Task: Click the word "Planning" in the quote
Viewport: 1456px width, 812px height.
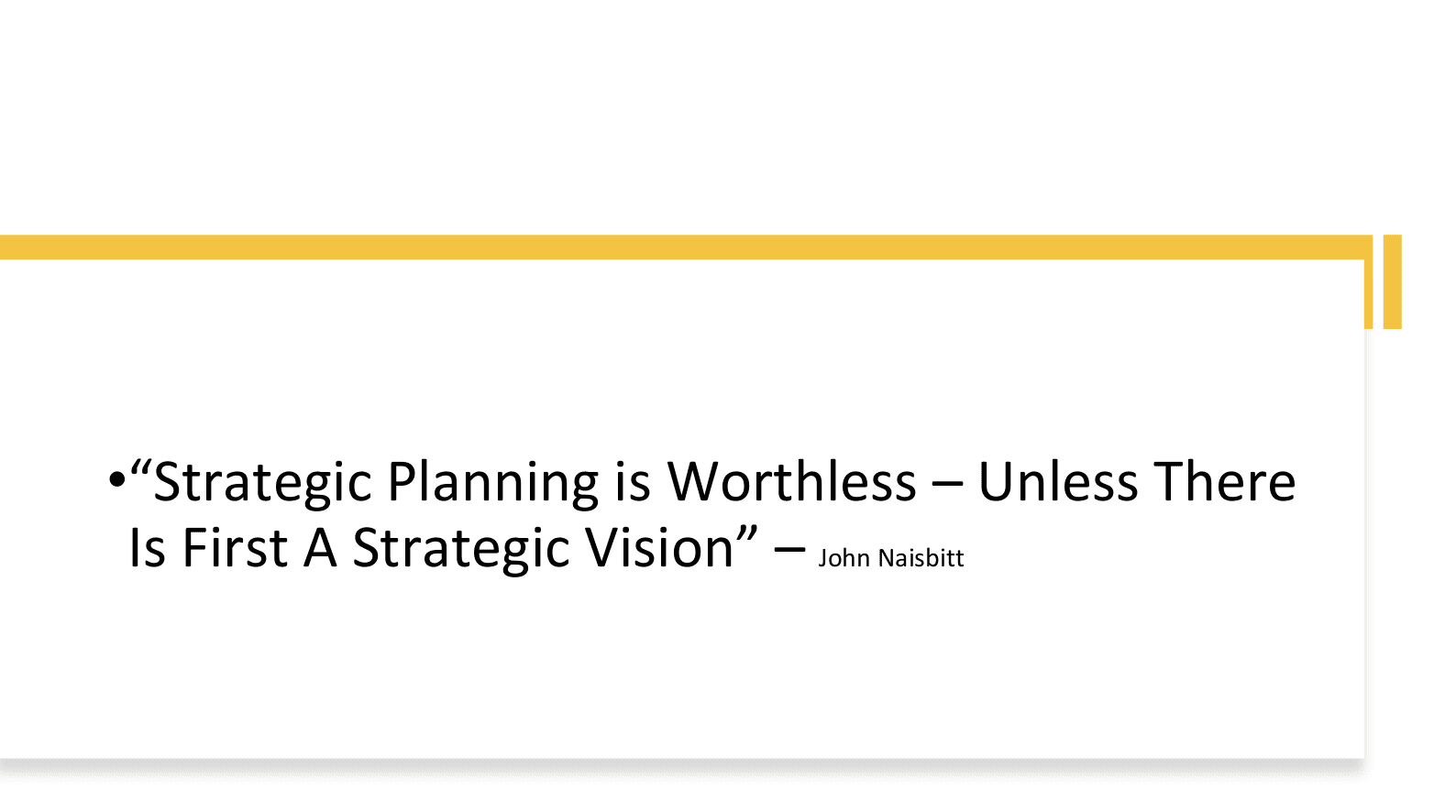Action: (x=492, y=483)
